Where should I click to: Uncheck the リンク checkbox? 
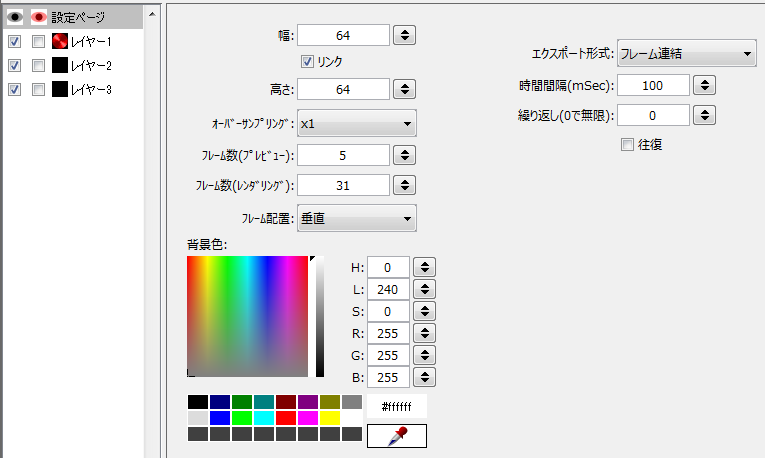tap(307, 61)
